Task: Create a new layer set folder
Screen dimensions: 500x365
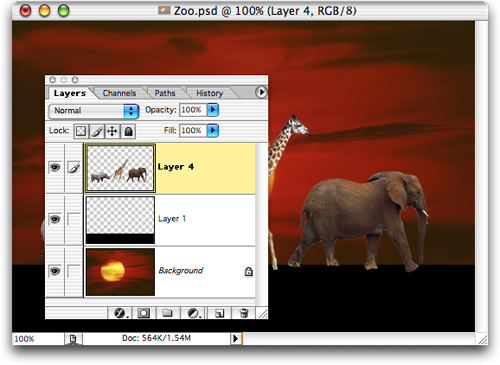Action: pos(167,313)
